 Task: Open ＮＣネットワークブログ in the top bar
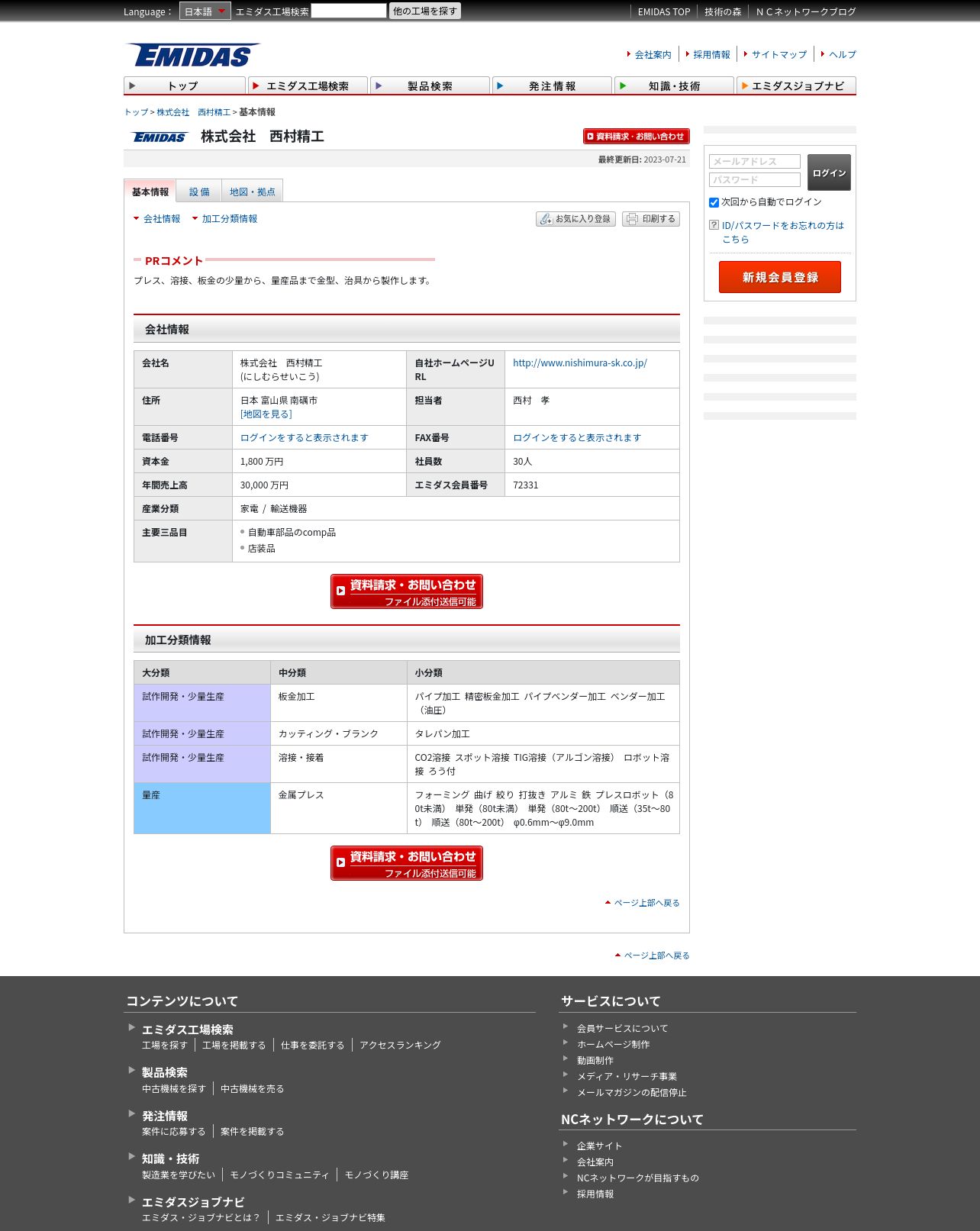pos(806,11)
